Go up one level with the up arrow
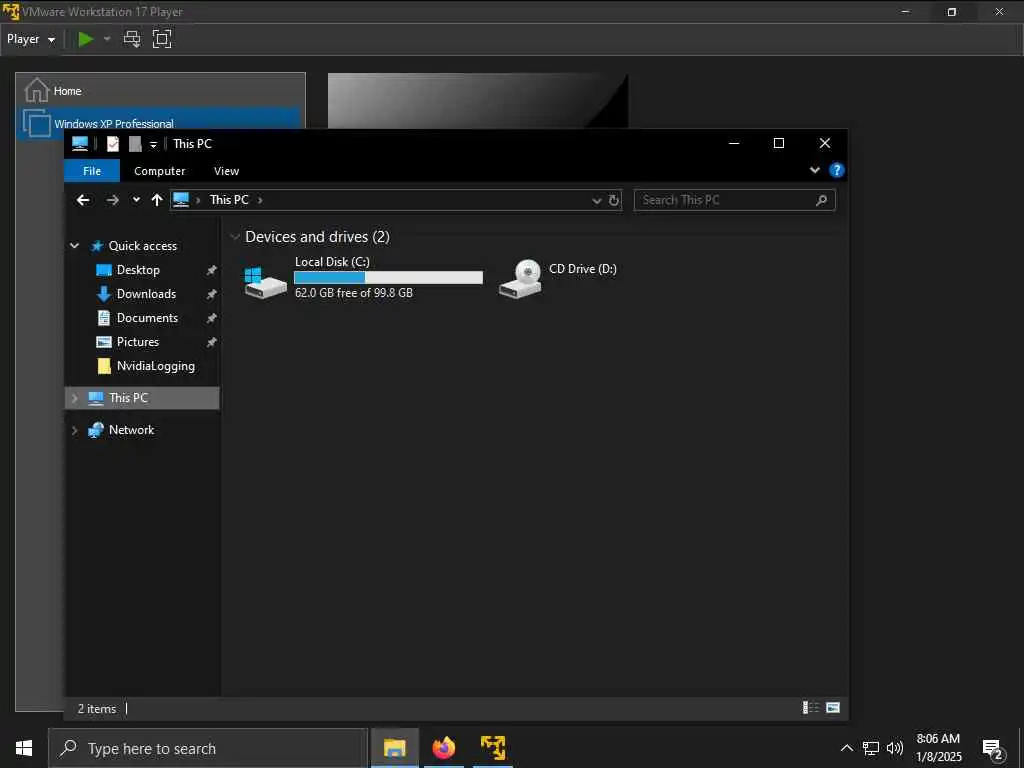This screenshot has height=768, width=1024. pyautogui.click(x=157, y=200)
